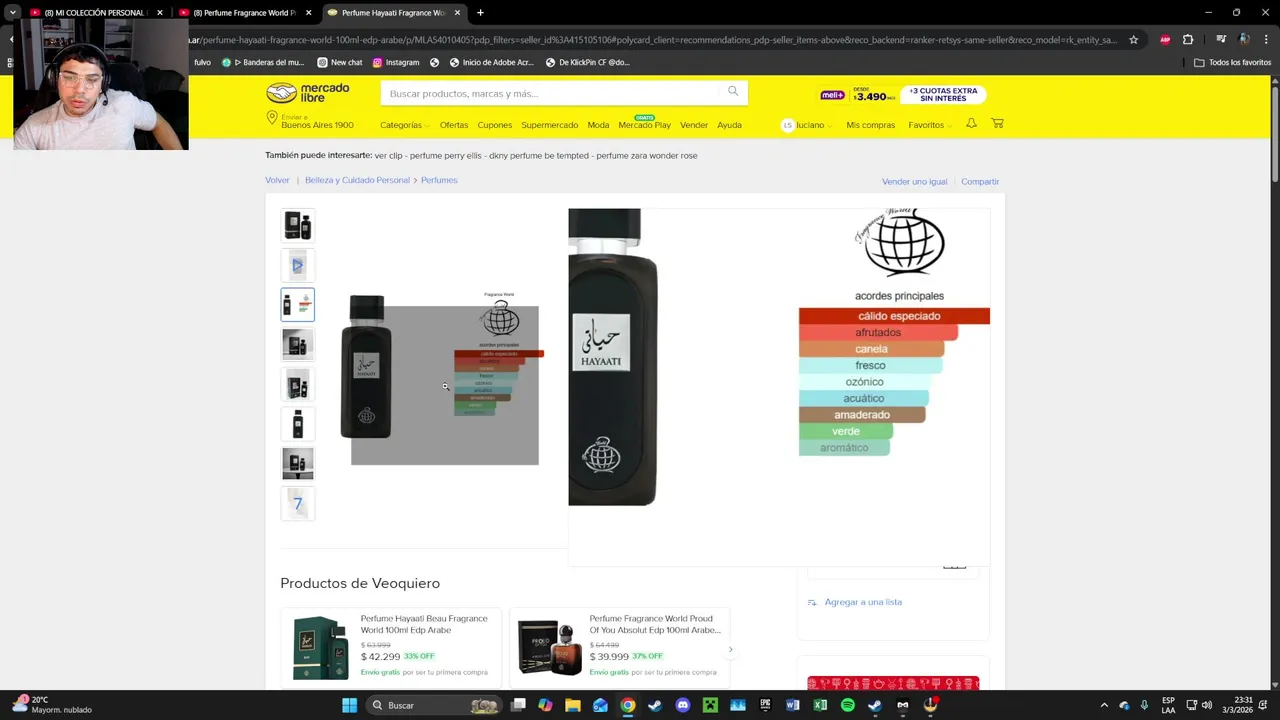Viewport: 1280px width, 720px height.
Task: Open the weather widget showing 20°C
Action: coord(52,705)
